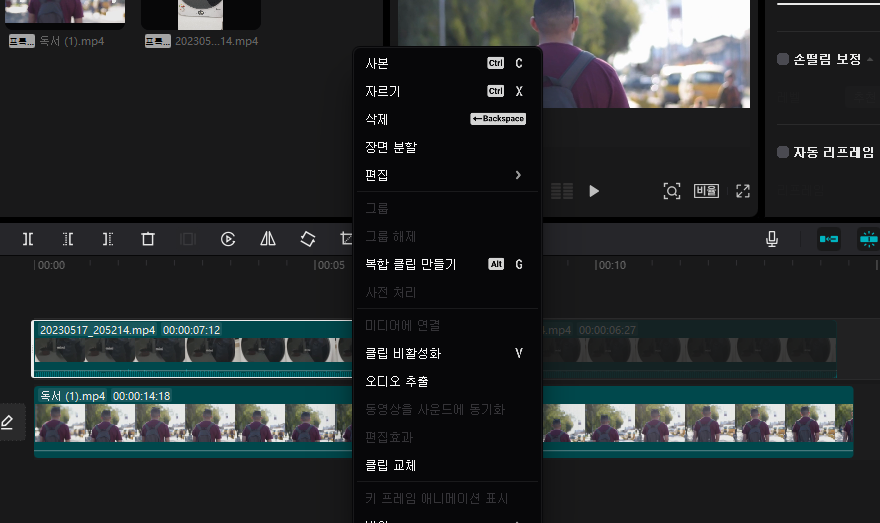
Task: Click the pencil cover edit icon beside timeline
Action: tap(7, 422)
